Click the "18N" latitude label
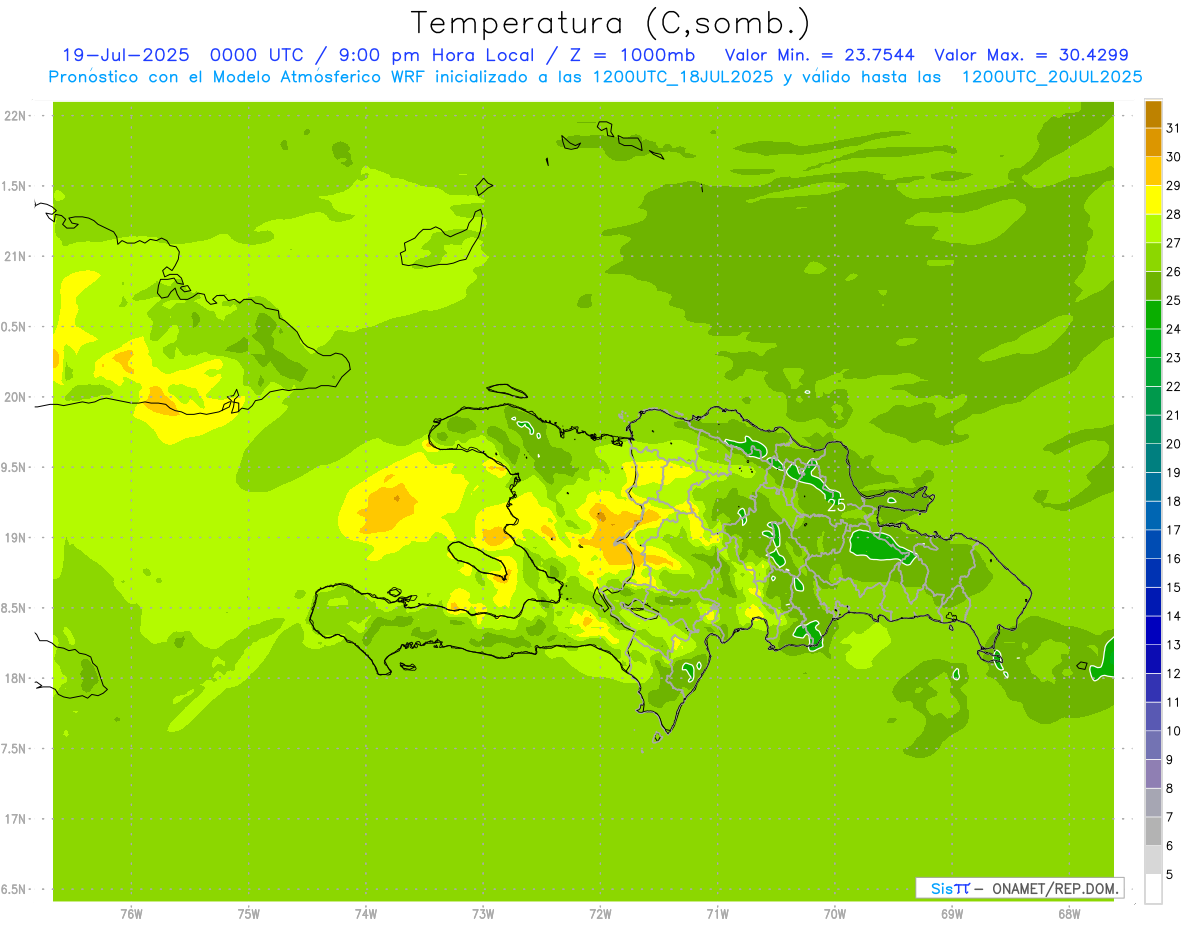 coord(15,679)
